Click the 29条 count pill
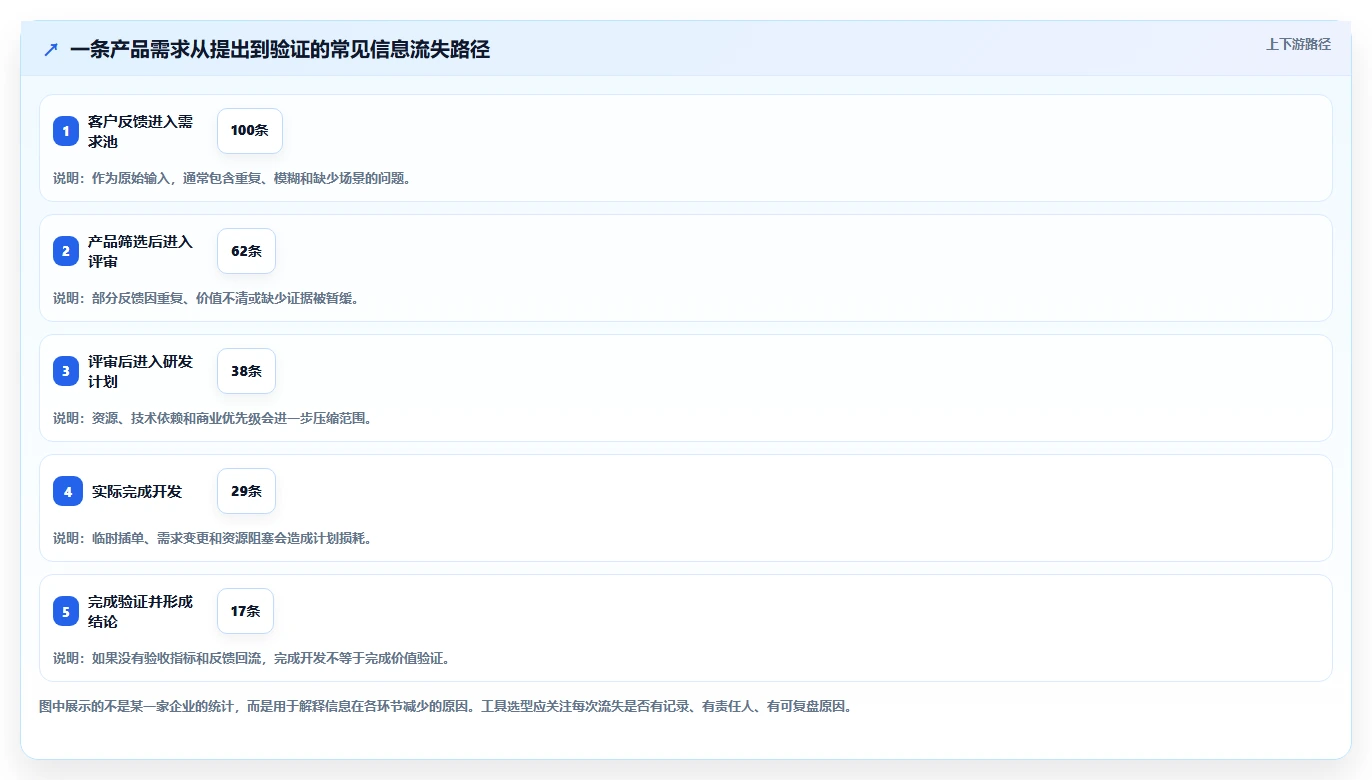This screenshot has width=1372, height=780. (x=246, y=491)
